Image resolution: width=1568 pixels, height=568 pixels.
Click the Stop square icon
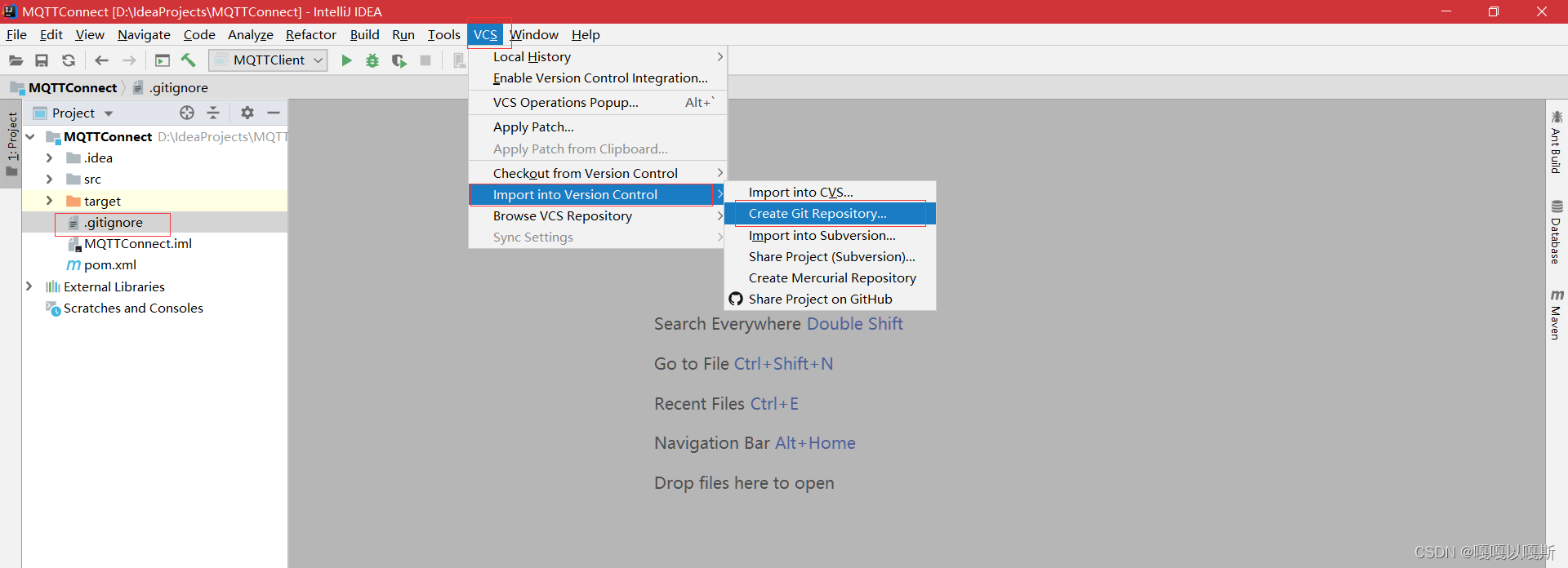pos(425,60)
